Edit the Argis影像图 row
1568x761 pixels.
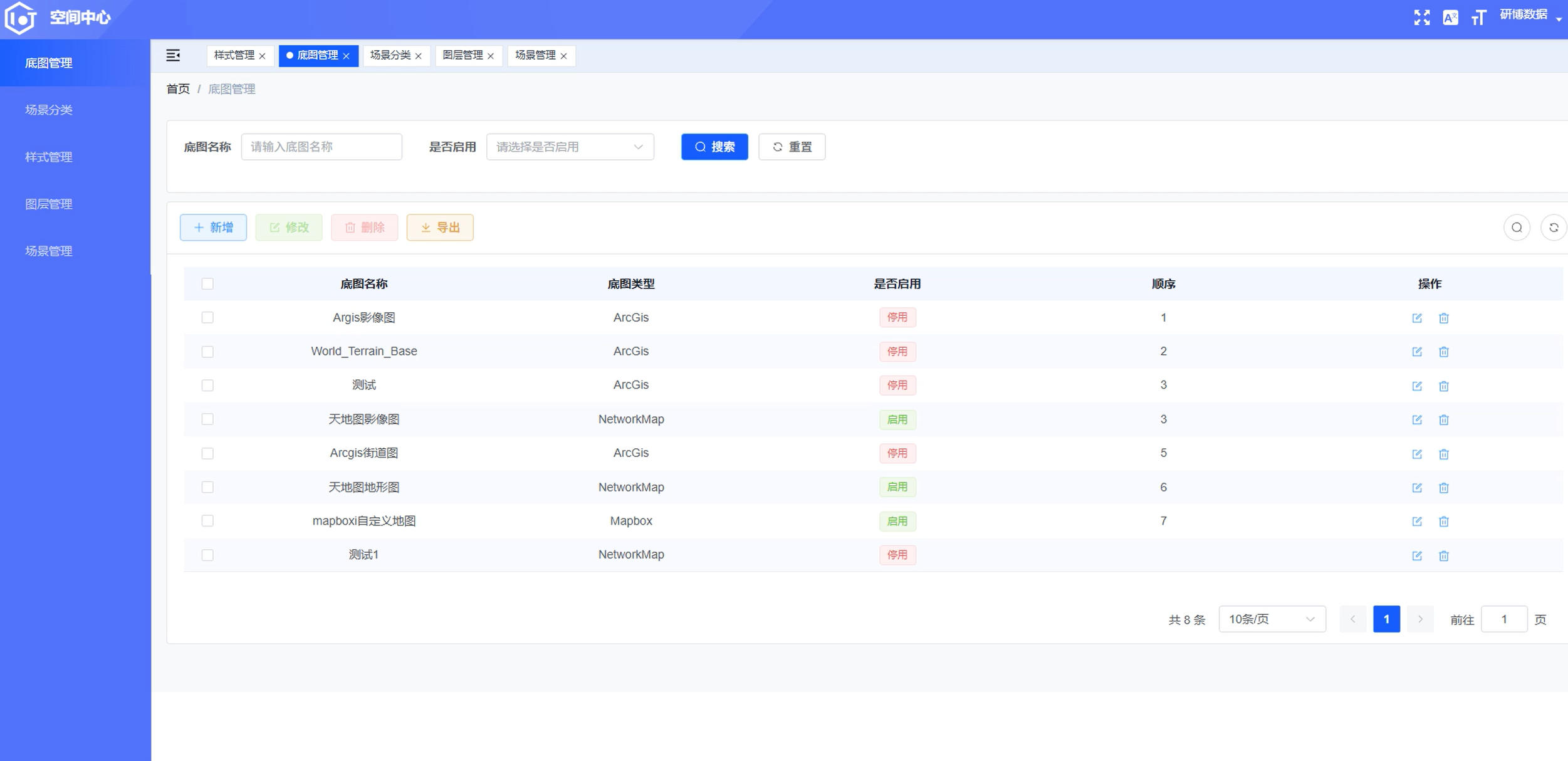(1417, 318)
